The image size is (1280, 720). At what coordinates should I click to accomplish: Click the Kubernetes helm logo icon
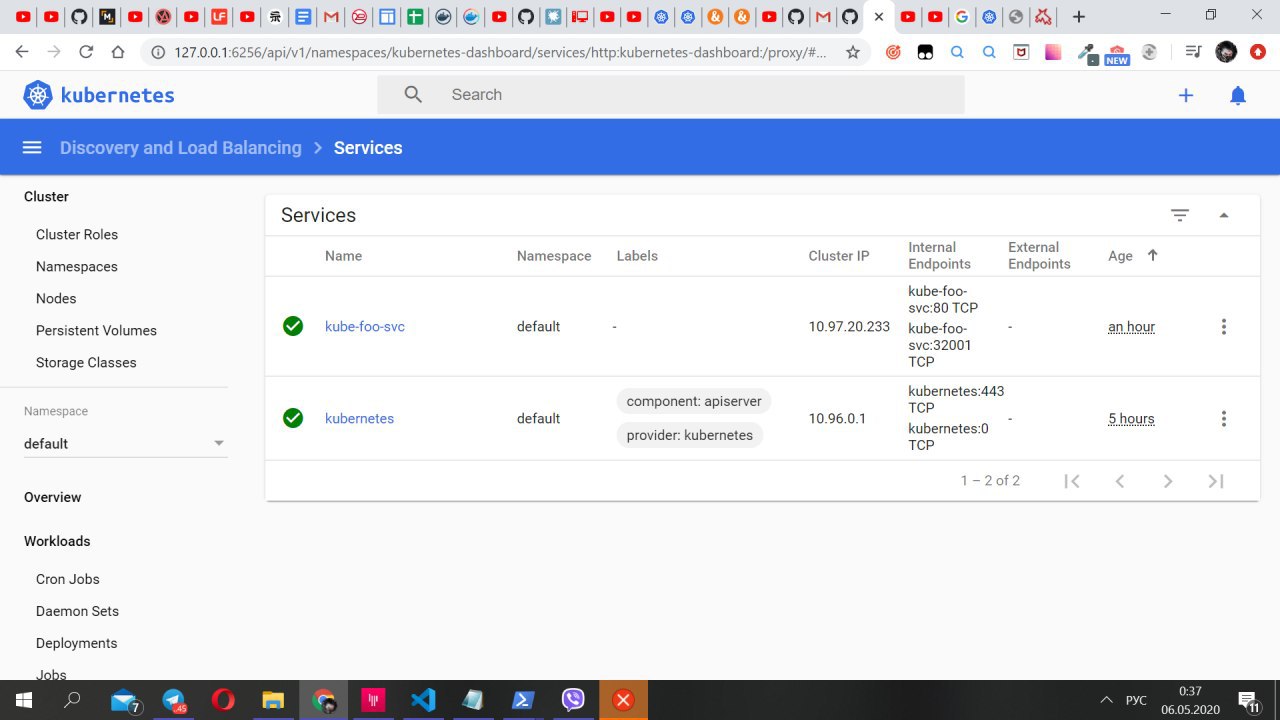pyautogui.click(x=38, y=95)
